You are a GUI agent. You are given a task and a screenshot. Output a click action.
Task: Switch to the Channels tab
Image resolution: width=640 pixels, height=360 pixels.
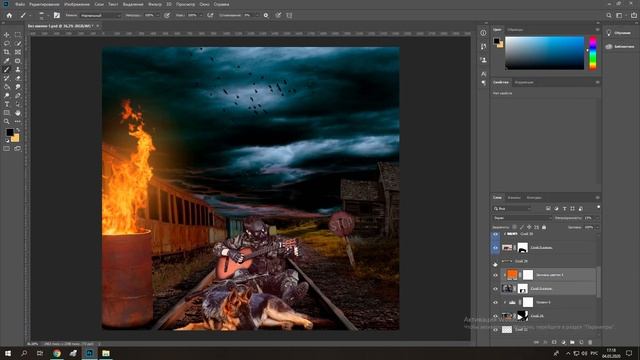click(x=514, y=198)
